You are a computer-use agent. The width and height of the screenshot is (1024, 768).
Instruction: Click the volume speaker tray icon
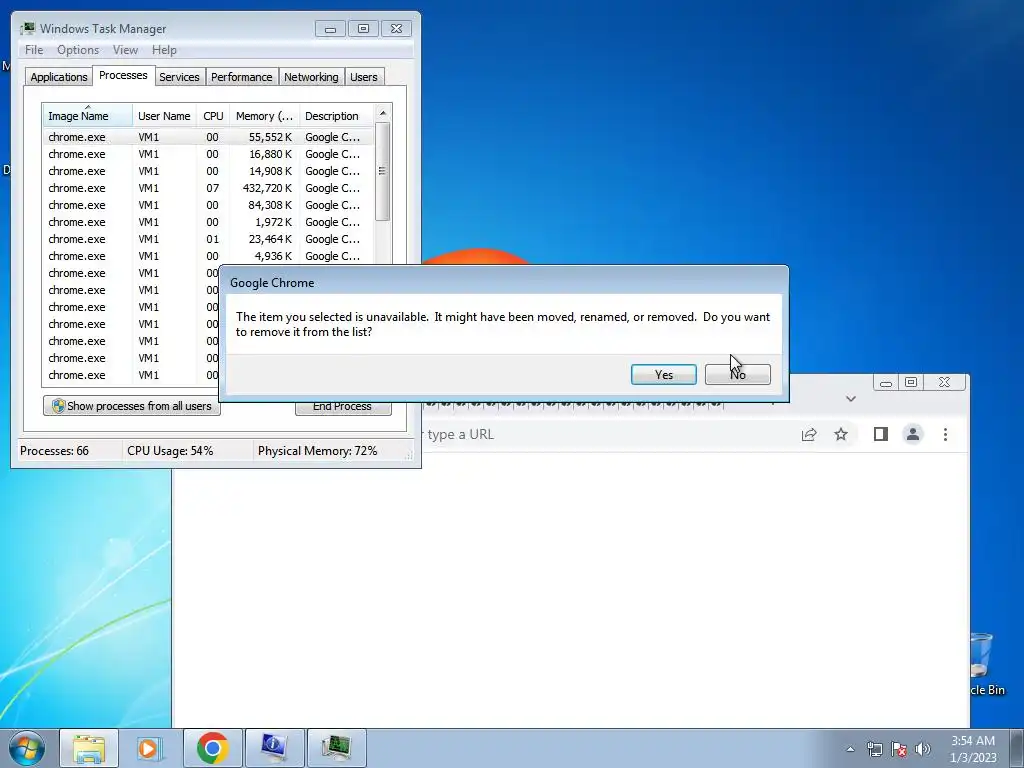click(x=923, y=749)
